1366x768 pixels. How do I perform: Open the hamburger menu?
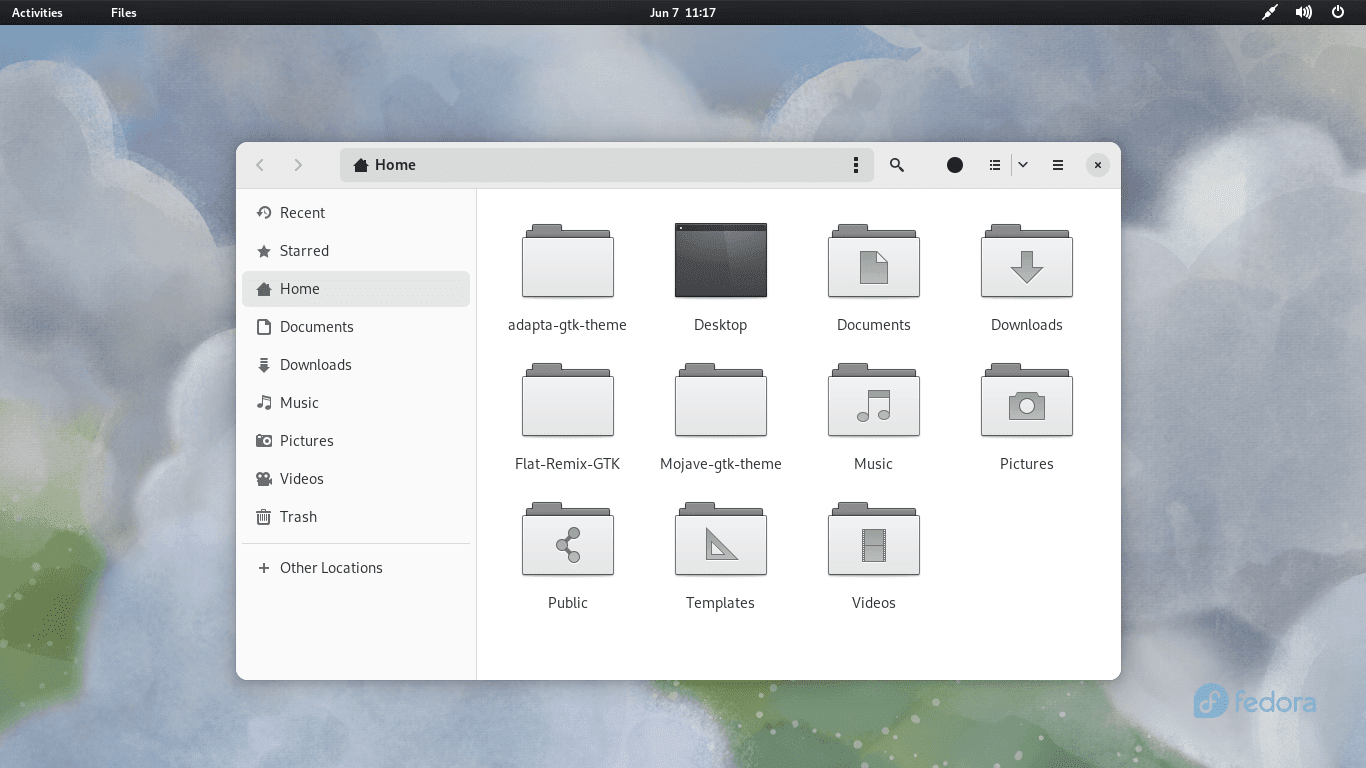[x=1057, y=165]
